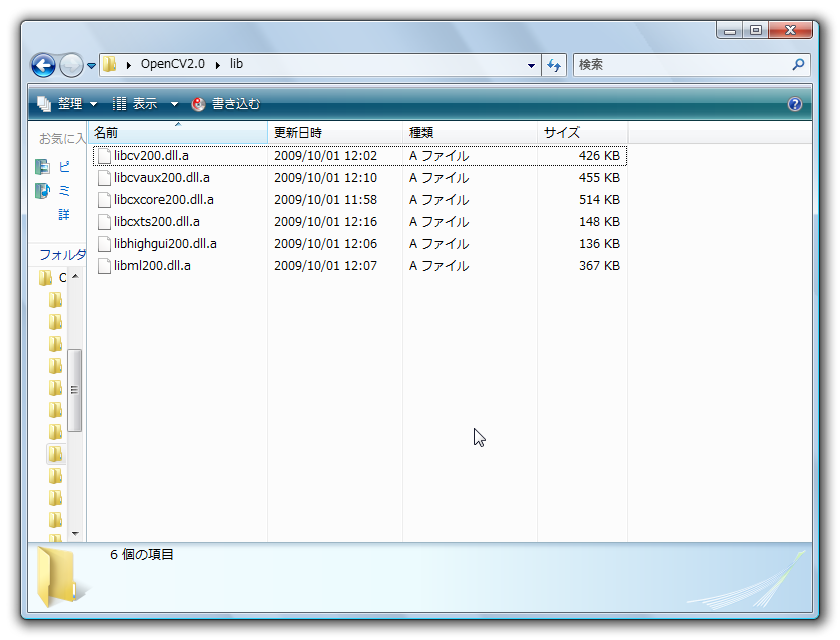Click the Forward navigation arrow button

click(x=71, y=66)
